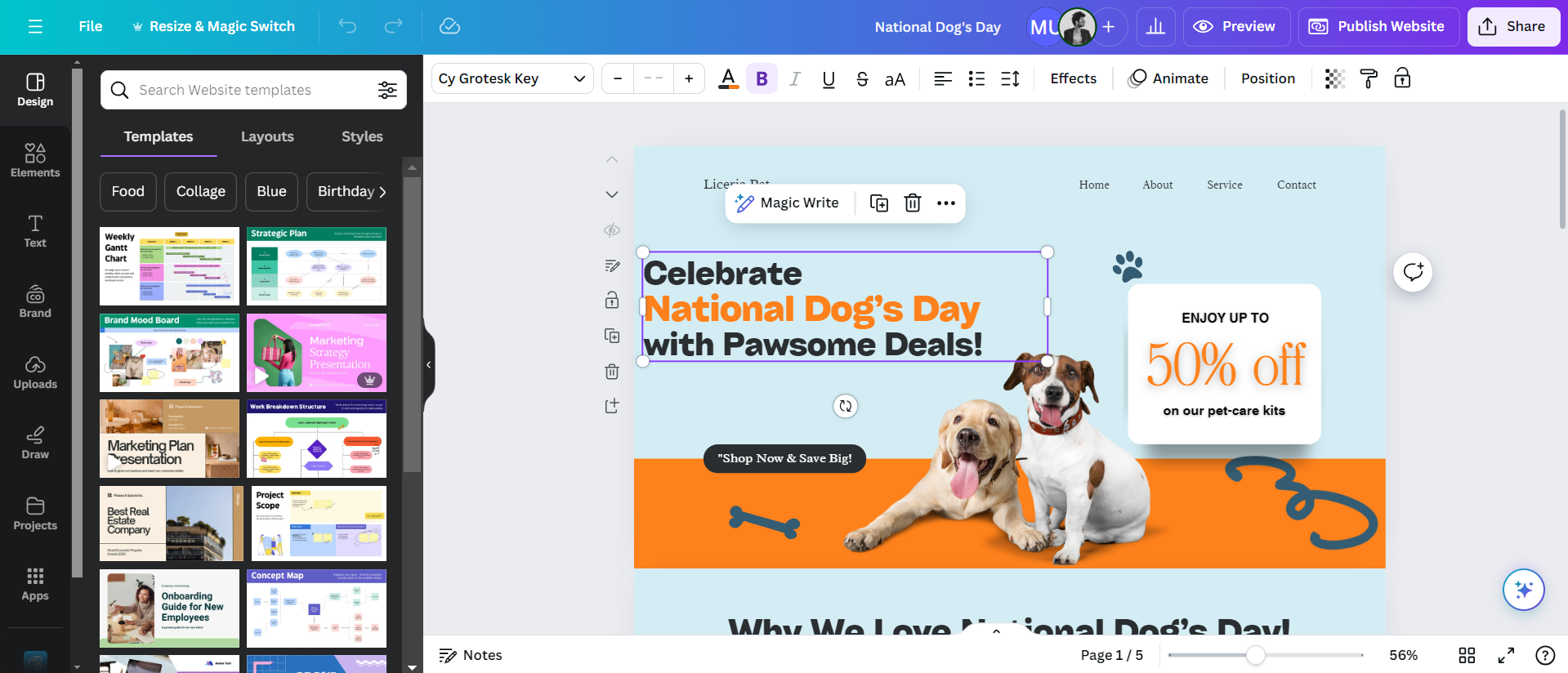Toggle hide page eye icon
Image resolution: width=1568 pixels, height=673 pixels.
point(612,230)
